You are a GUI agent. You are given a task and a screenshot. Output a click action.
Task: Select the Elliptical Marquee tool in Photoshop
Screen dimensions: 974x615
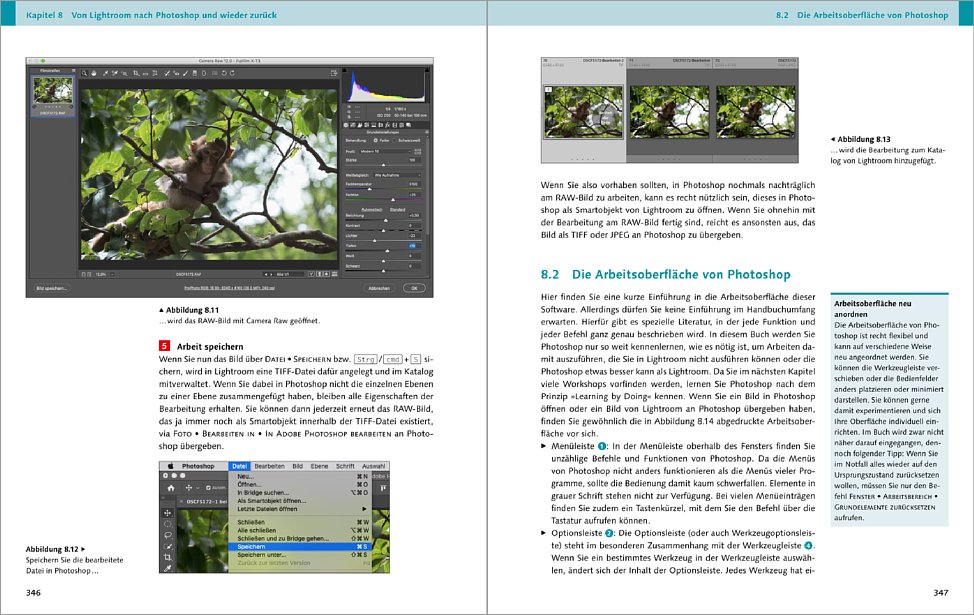tap(168, 524)
